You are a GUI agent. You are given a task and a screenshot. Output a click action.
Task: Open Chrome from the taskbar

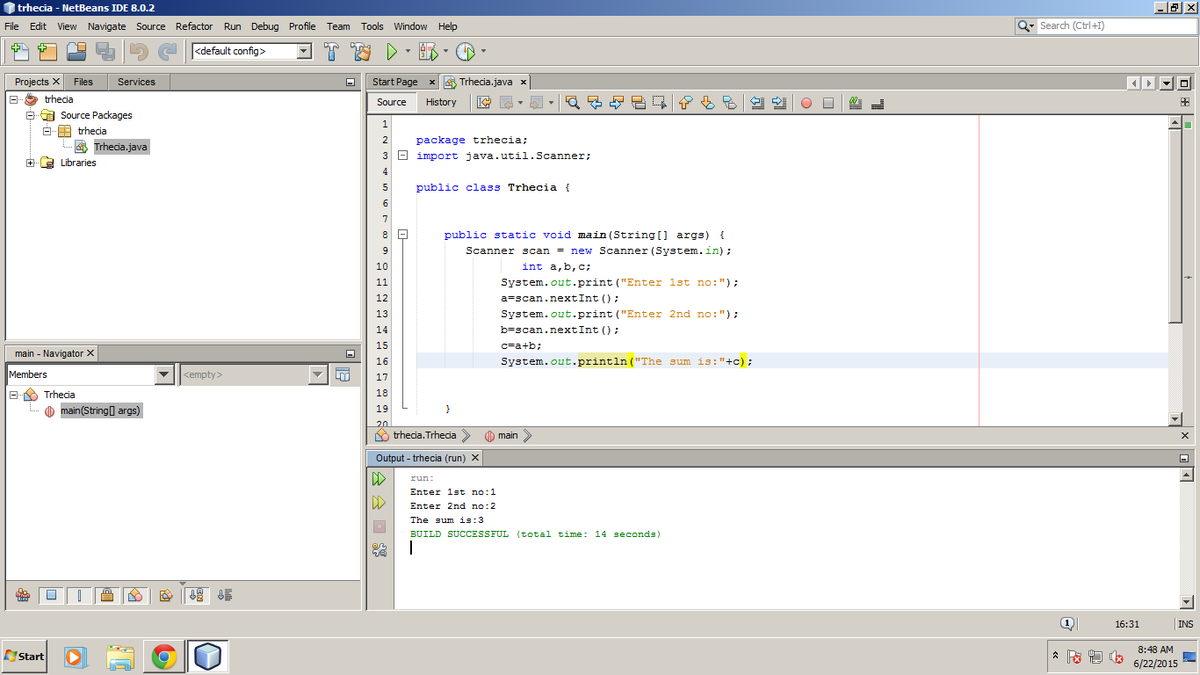(164, 657)
